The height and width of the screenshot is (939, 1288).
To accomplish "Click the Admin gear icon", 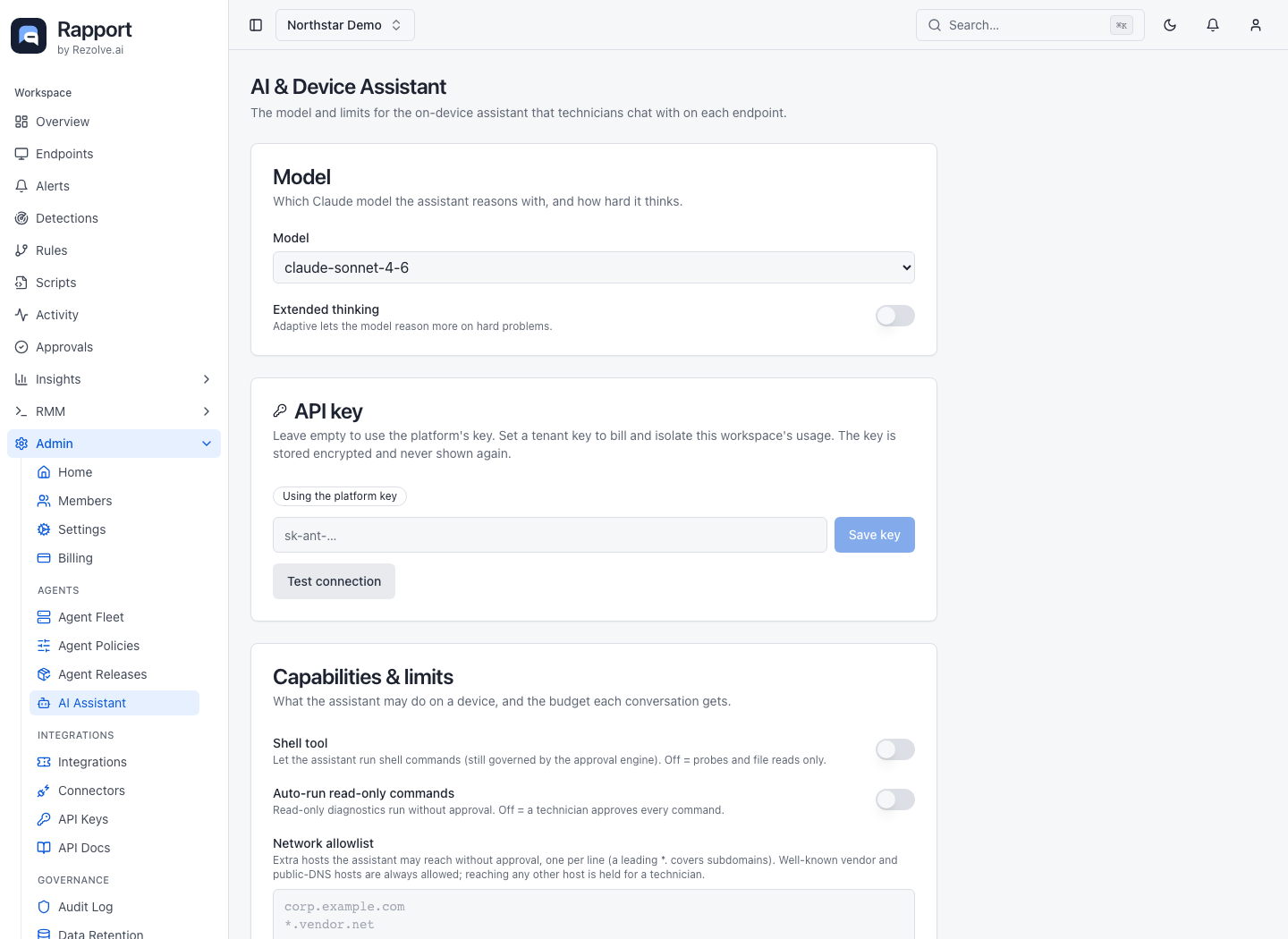I will coord(21,444).
